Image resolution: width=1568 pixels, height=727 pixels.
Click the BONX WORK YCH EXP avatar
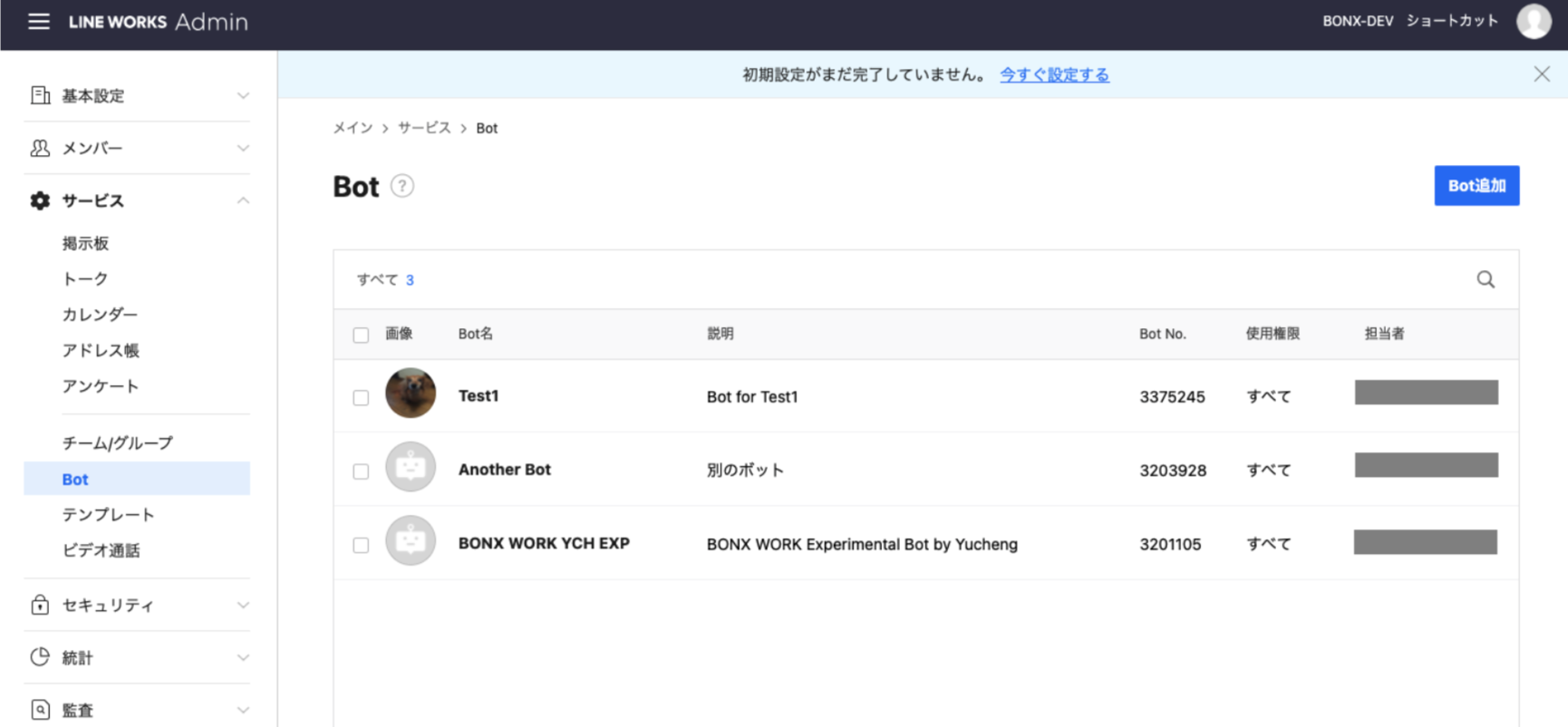[411, 540]
